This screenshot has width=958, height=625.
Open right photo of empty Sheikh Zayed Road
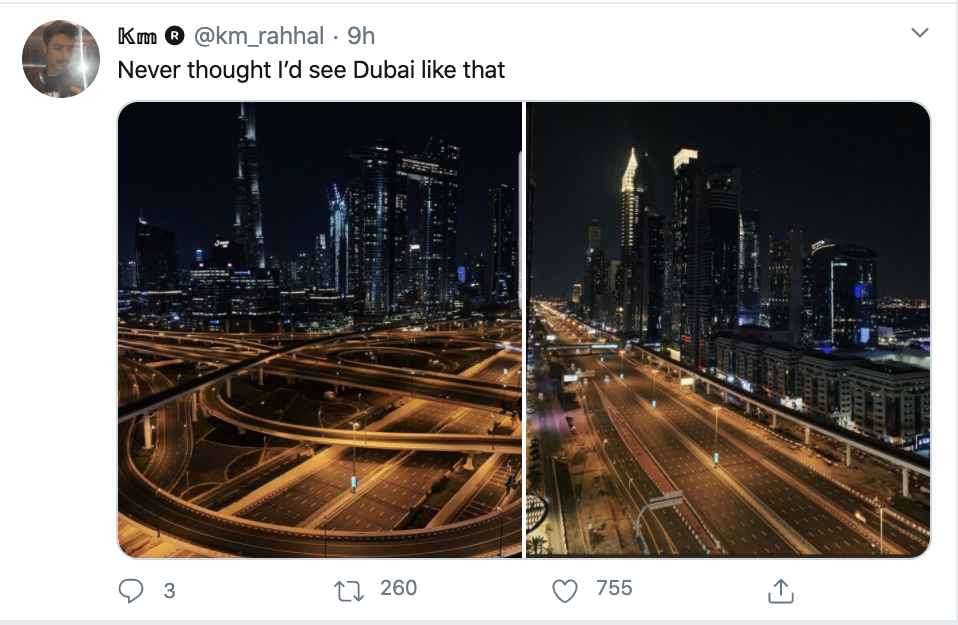coord(728,330)
